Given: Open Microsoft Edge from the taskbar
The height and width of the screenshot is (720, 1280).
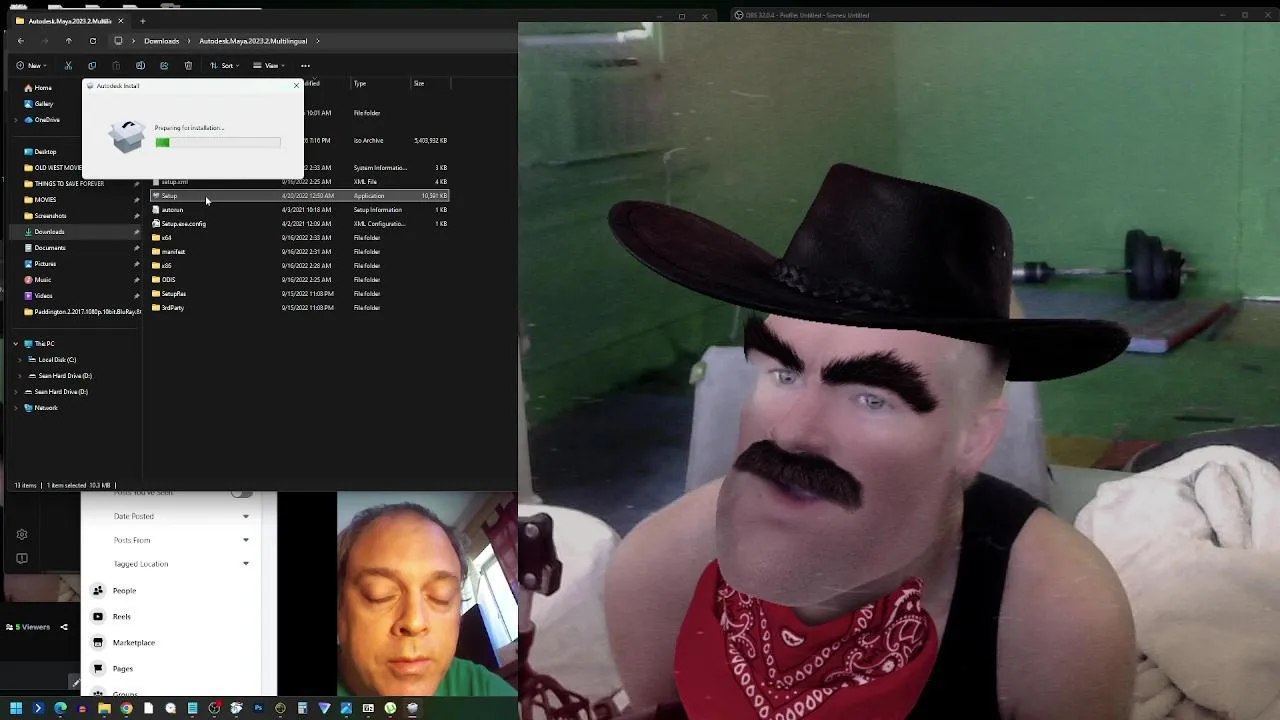Looking at the screenshot, I should (x=60, y=709).
